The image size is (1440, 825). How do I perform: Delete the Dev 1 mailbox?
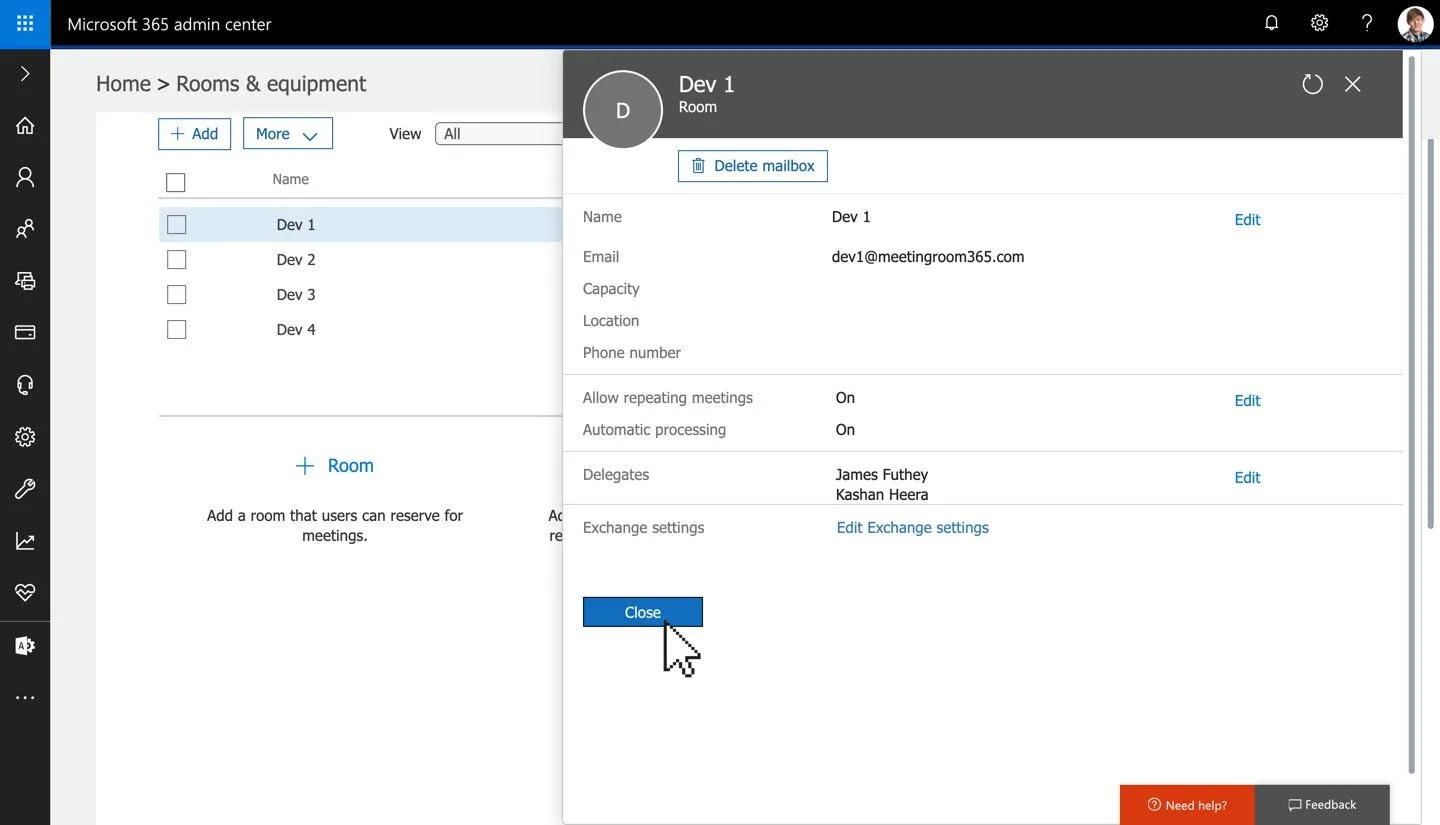point(752,166)
